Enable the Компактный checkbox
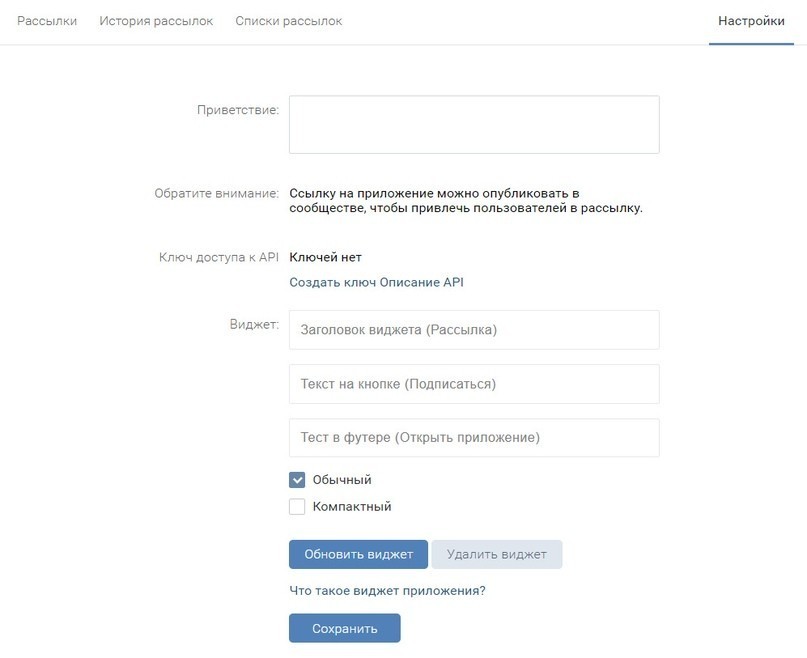 point(297,507)
